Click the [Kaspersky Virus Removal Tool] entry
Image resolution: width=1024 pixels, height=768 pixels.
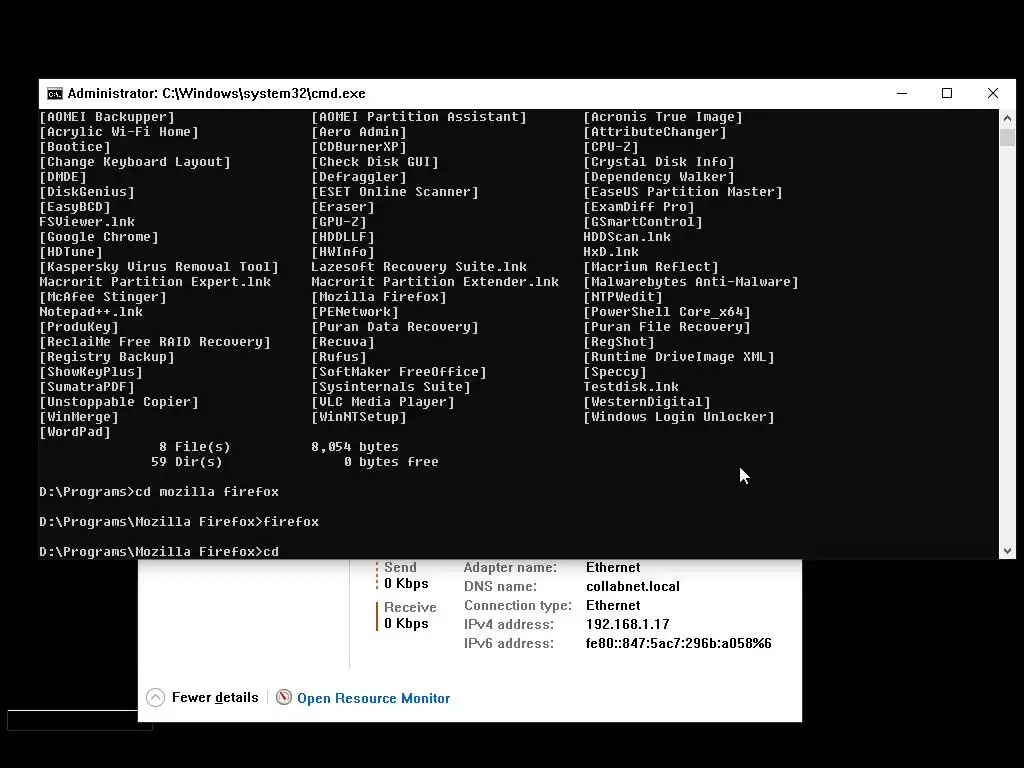click(159, 267)
